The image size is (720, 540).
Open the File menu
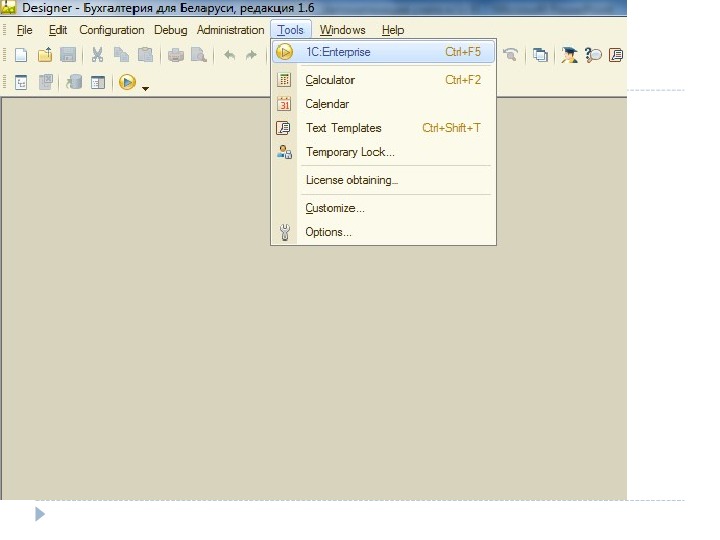[x=24, y=30]
